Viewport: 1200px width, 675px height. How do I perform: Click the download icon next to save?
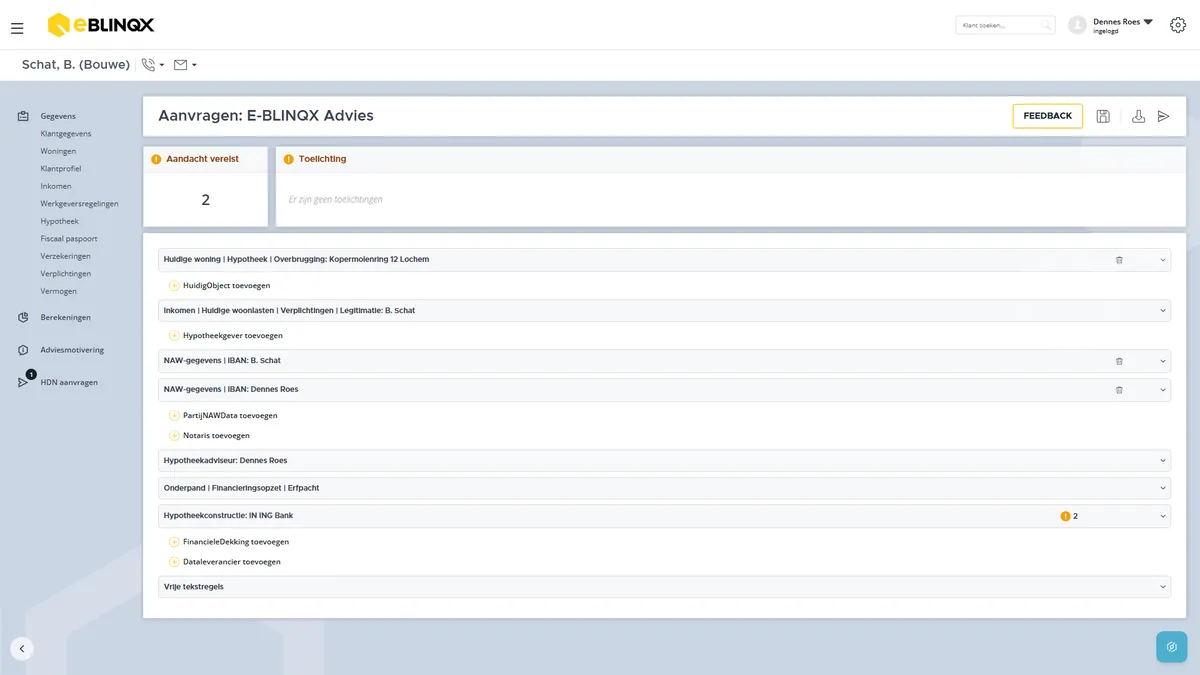(1138, 116)
